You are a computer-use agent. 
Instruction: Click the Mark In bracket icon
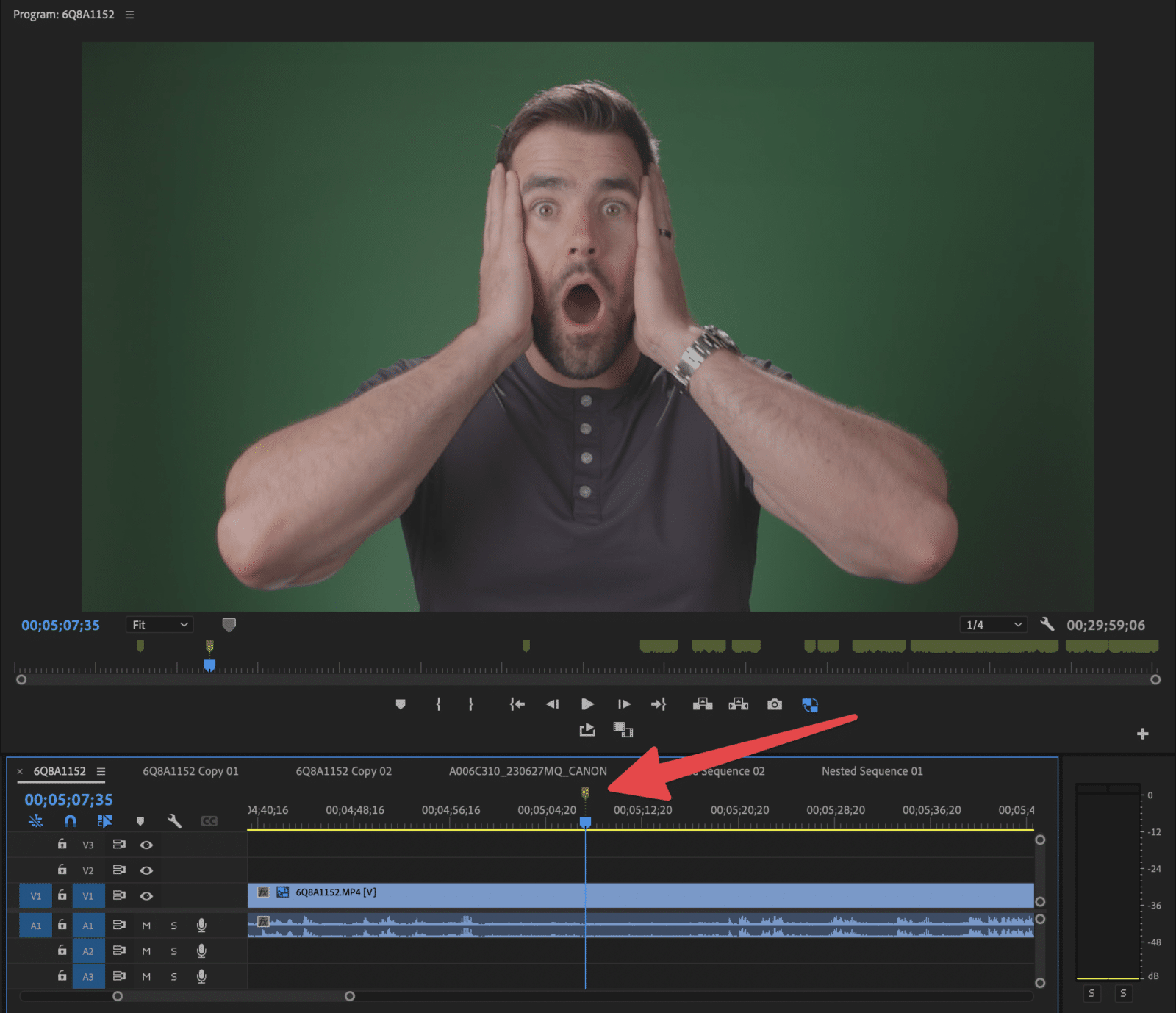pyautogui.click(x=438, y=704)
